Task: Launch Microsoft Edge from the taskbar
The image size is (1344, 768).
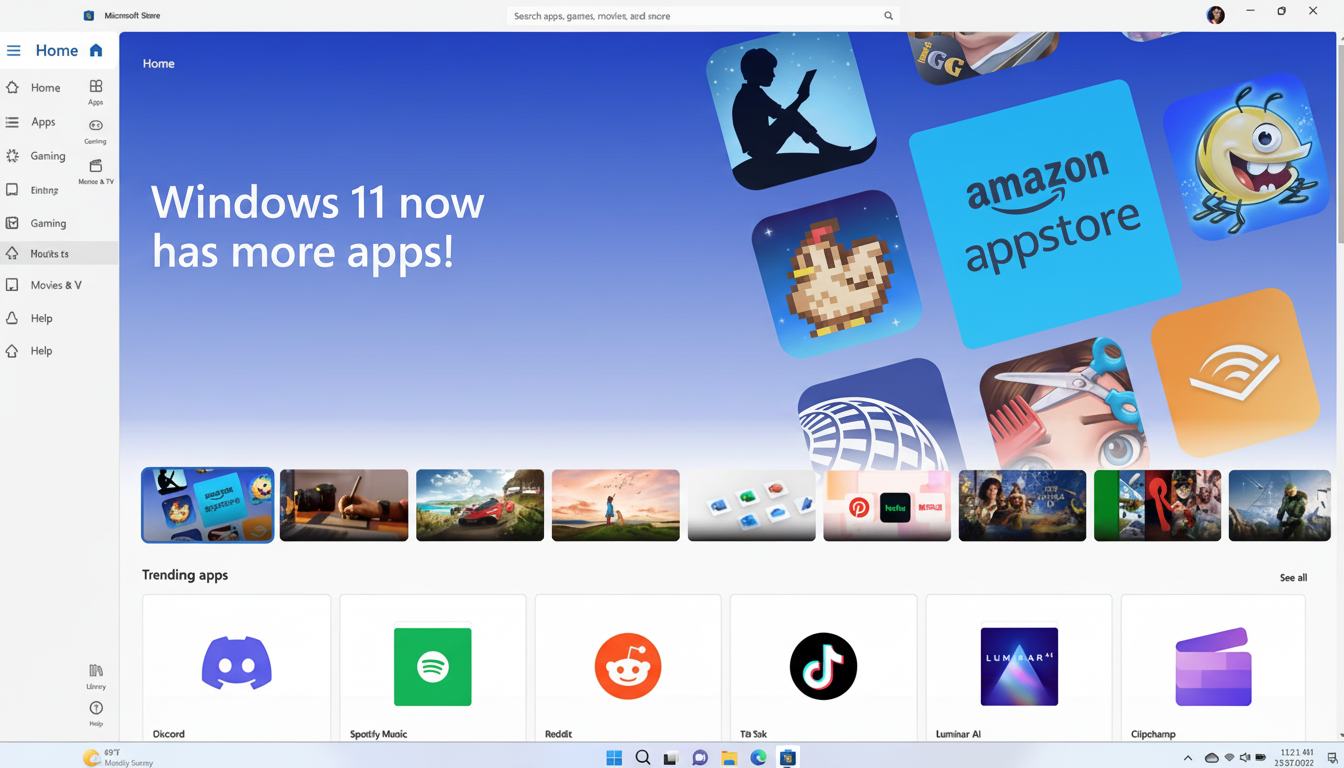Action: pyautogui.click(x=758, y=757)
